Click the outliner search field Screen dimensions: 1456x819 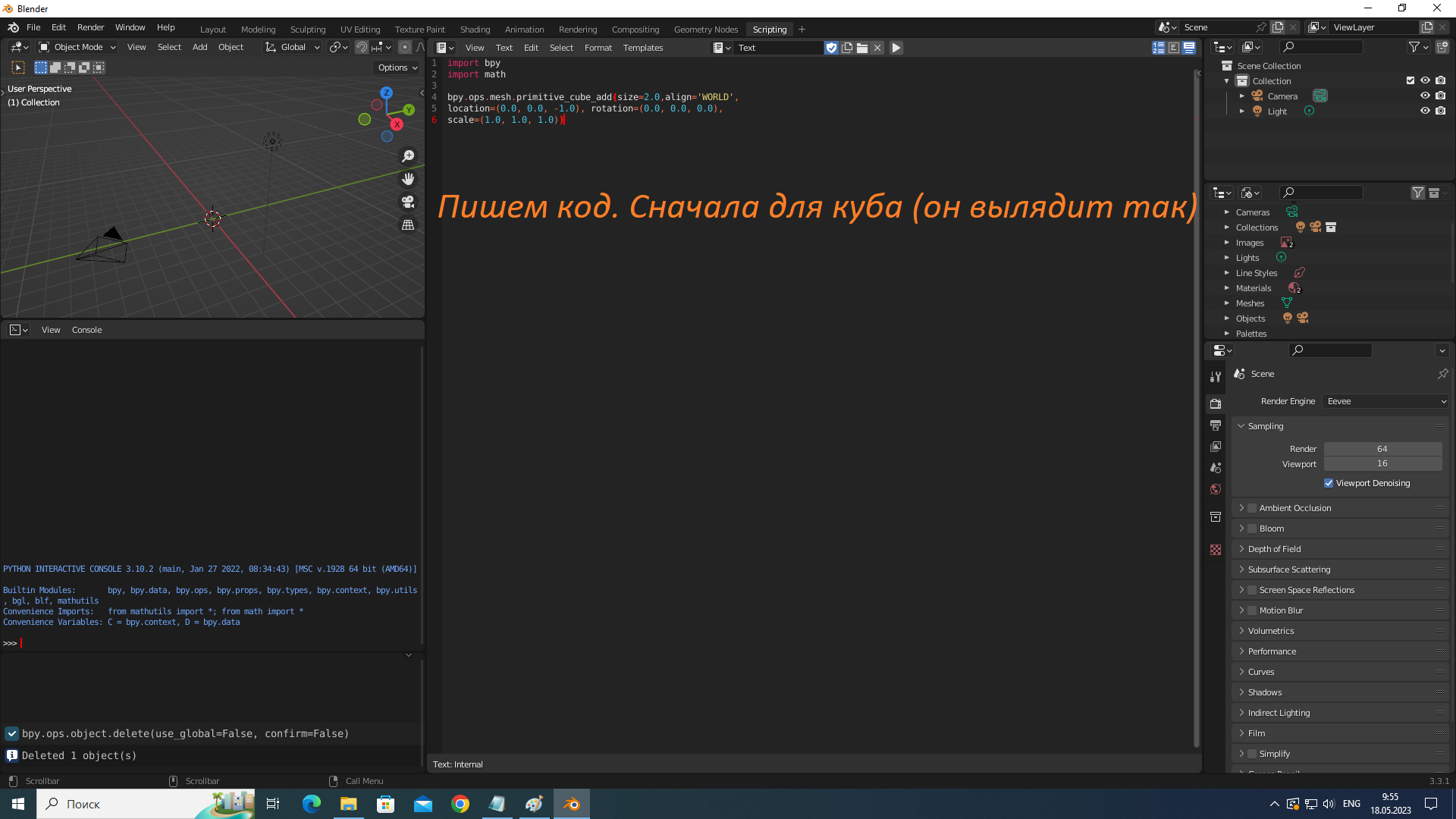1319,47
